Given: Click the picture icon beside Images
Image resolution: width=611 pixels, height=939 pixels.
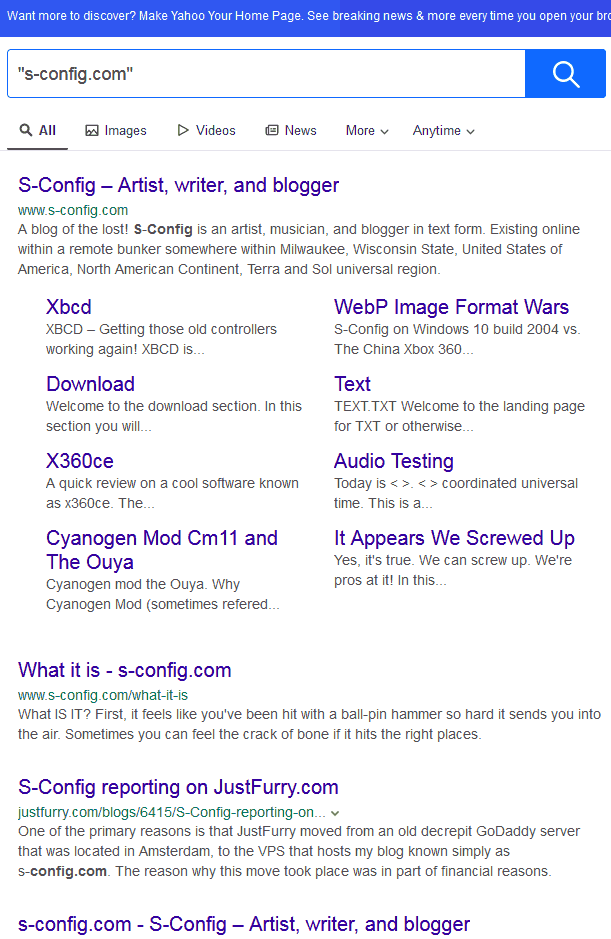Looking at the screenshot, I should pos(92,131).
